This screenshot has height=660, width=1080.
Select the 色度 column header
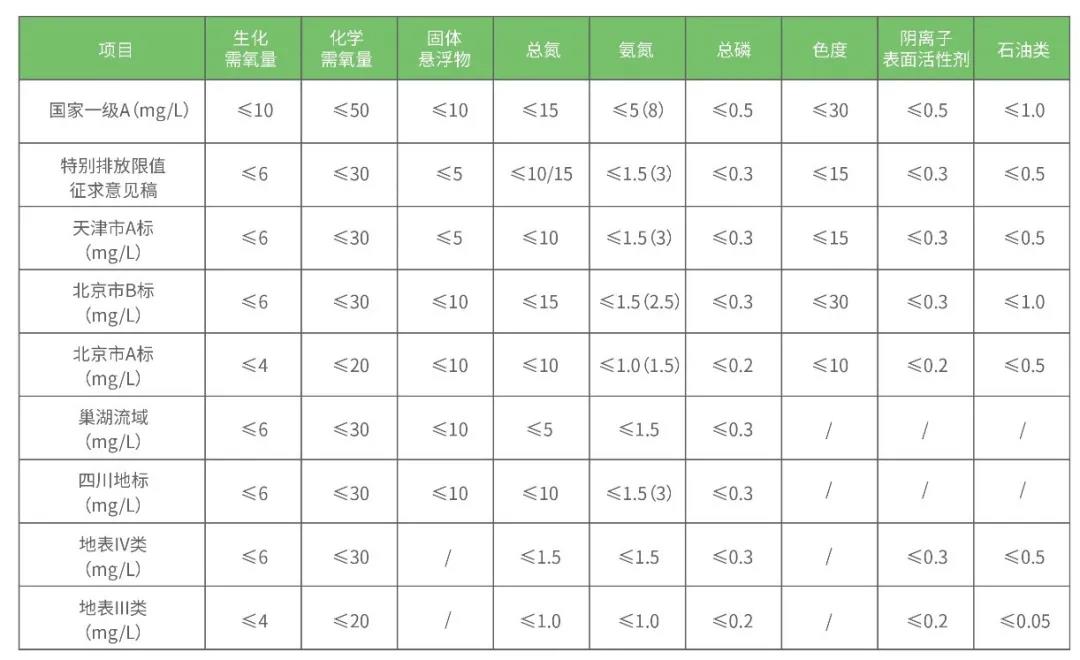tap(829, 49)
